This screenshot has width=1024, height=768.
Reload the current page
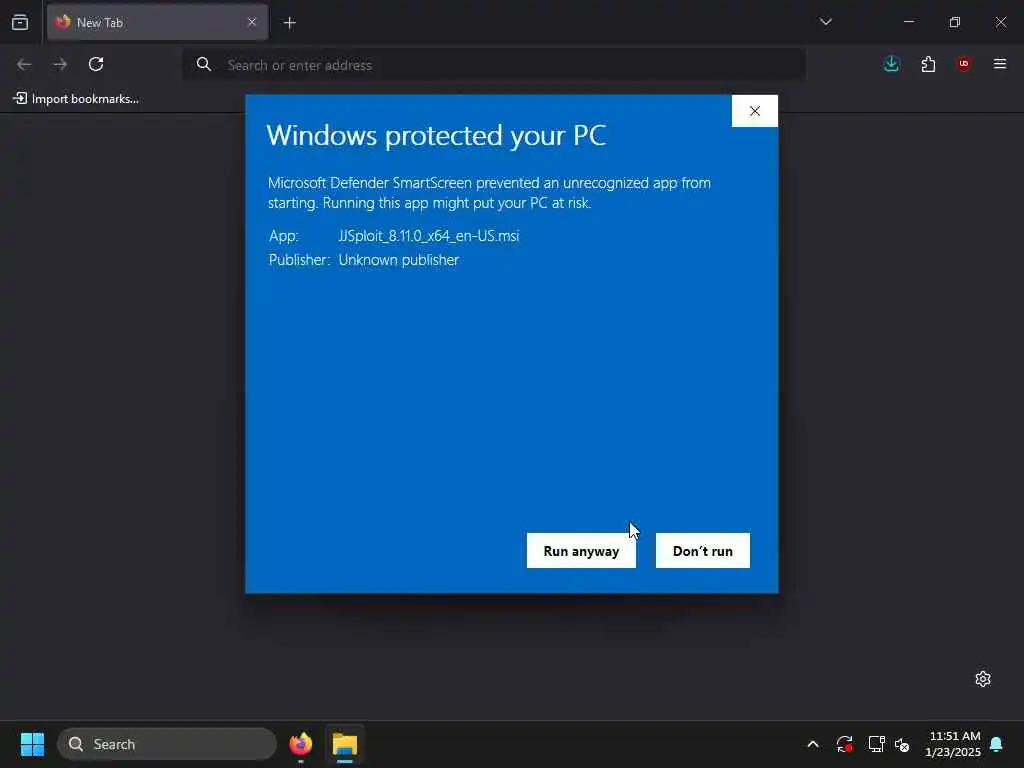[x=96, y=64]
